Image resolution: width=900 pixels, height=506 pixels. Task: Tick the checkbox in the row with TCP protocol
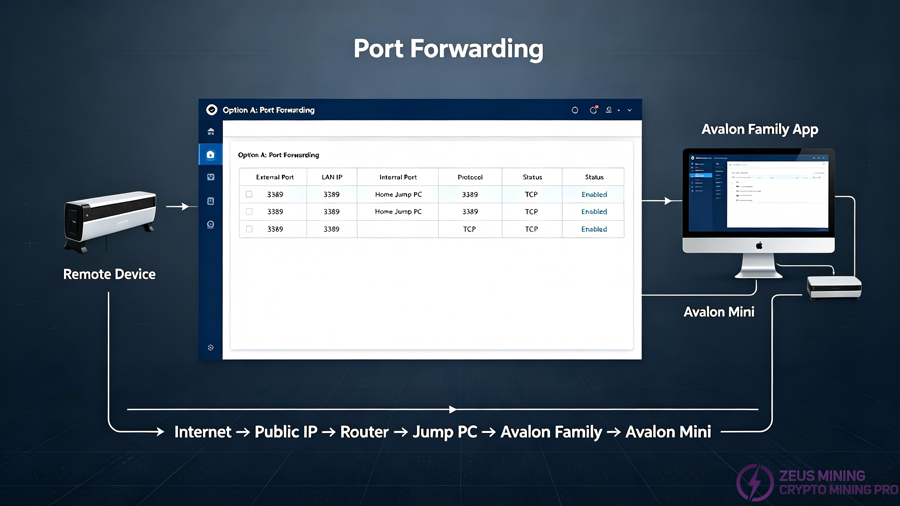coord(249,229)
